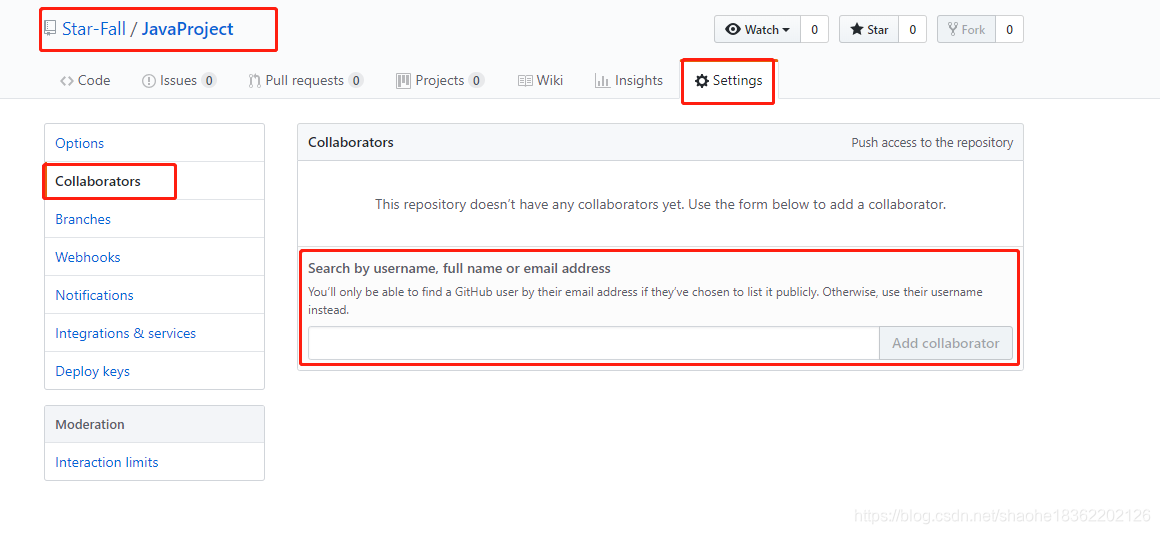Click the Fork button
This screenshot has height=534, width=1160.
click(966, 30)
